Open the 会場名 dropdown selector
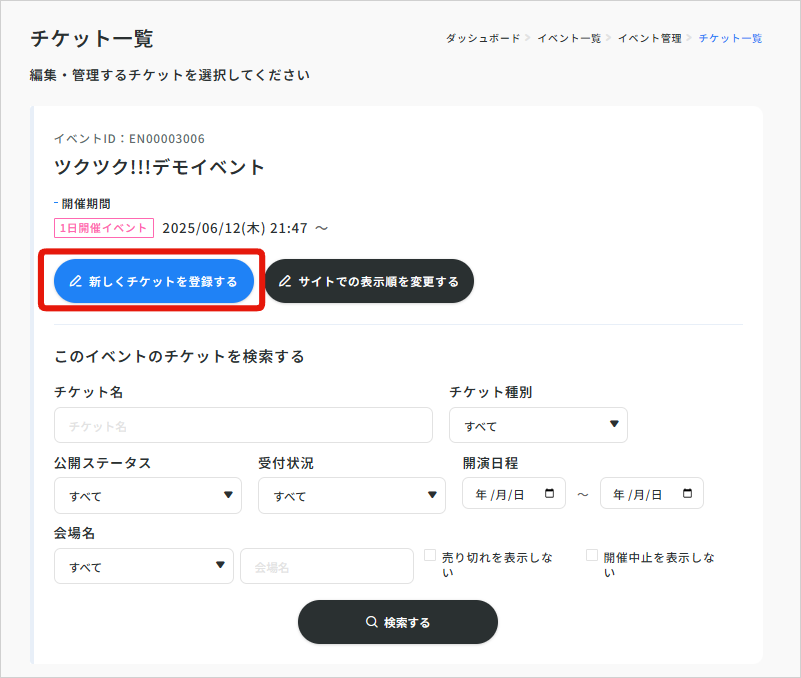Image resolution: width=801 pixels, height=678 pixels. coord(143,566)
